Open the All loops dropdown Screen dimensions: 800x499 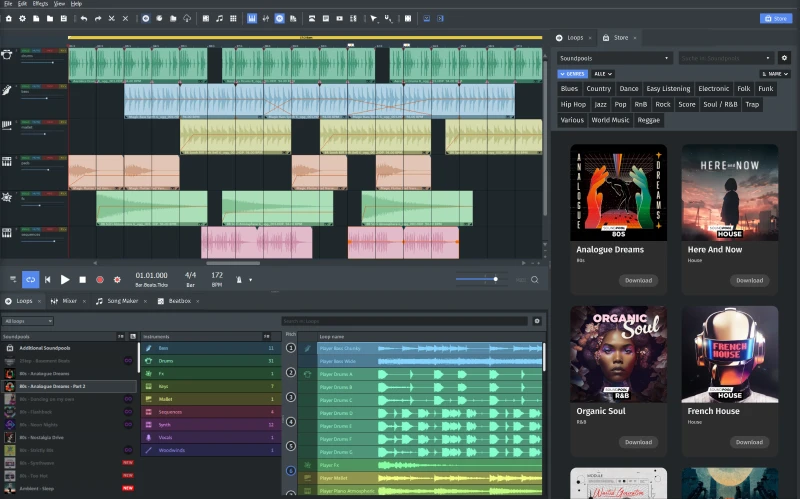pyautogui.click(x=28, y=321)
